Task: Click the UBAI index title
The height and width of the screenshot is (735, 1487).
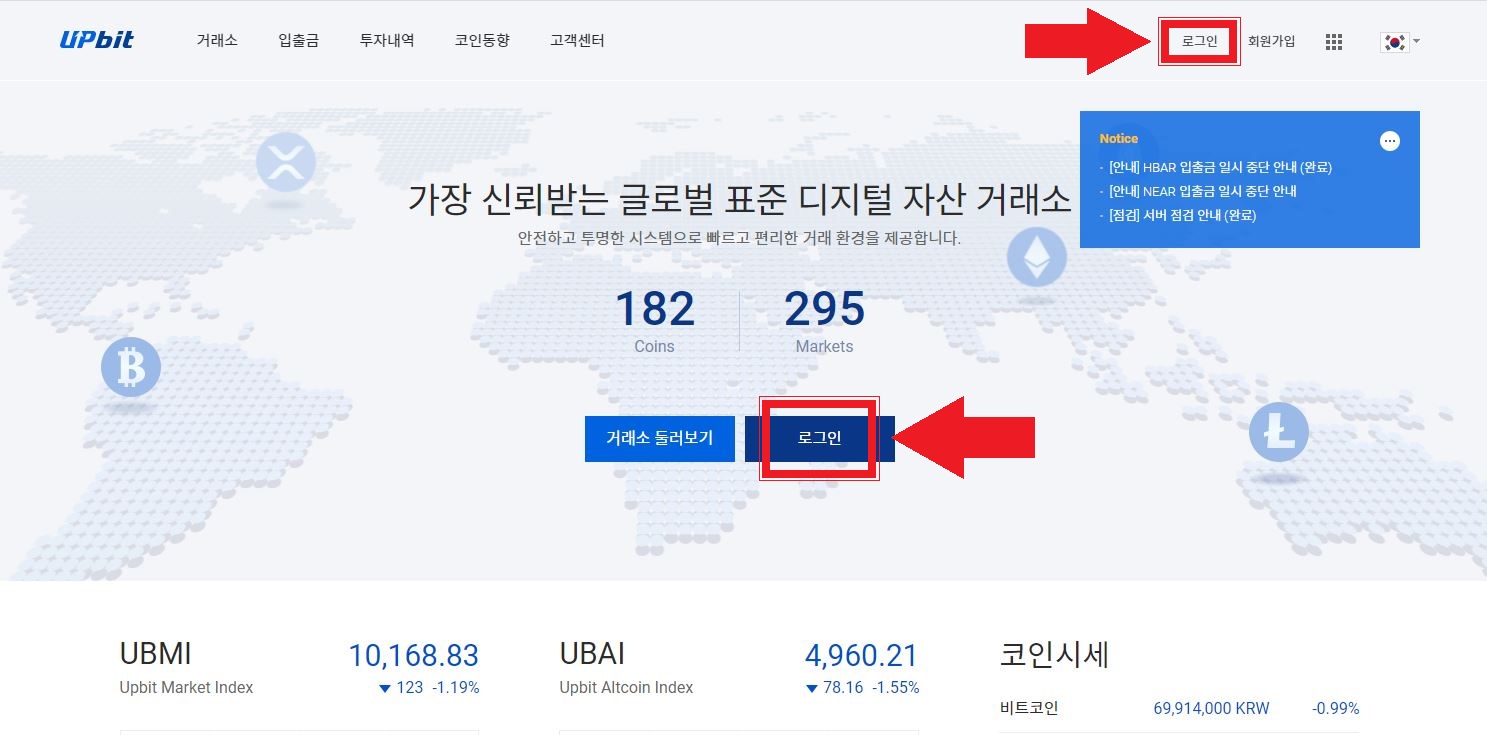Action: pyautogui.click(x=592, y=654)
